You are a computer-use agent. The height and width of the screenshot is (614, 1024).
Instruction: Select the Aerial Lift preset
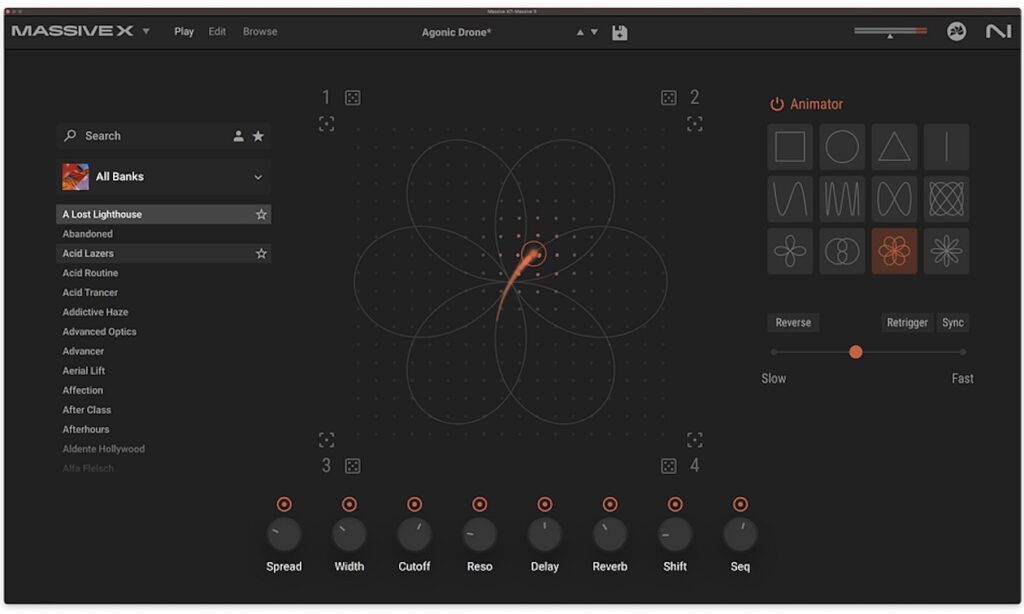pos(163,371)
